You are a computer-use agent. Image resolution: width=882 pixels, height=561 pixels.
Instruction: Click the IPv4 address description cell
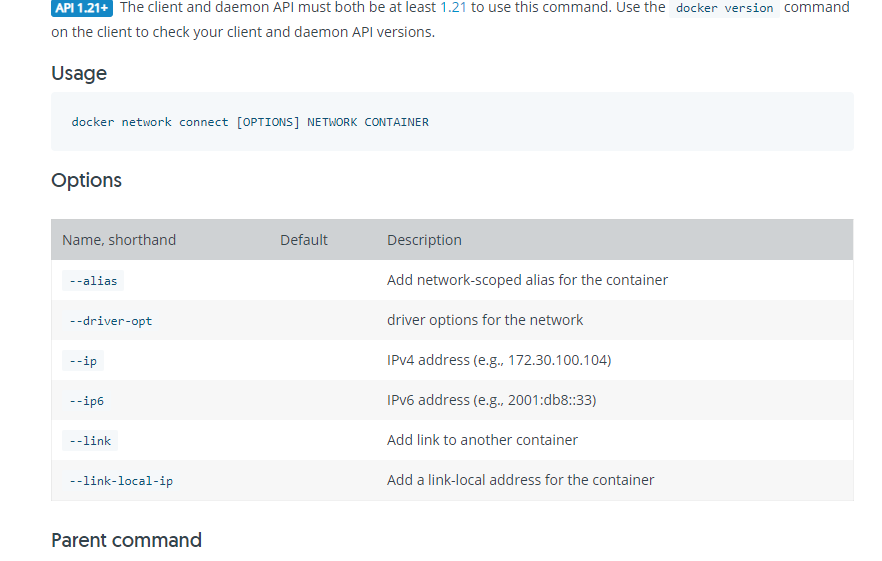click(x=499, y=360)
